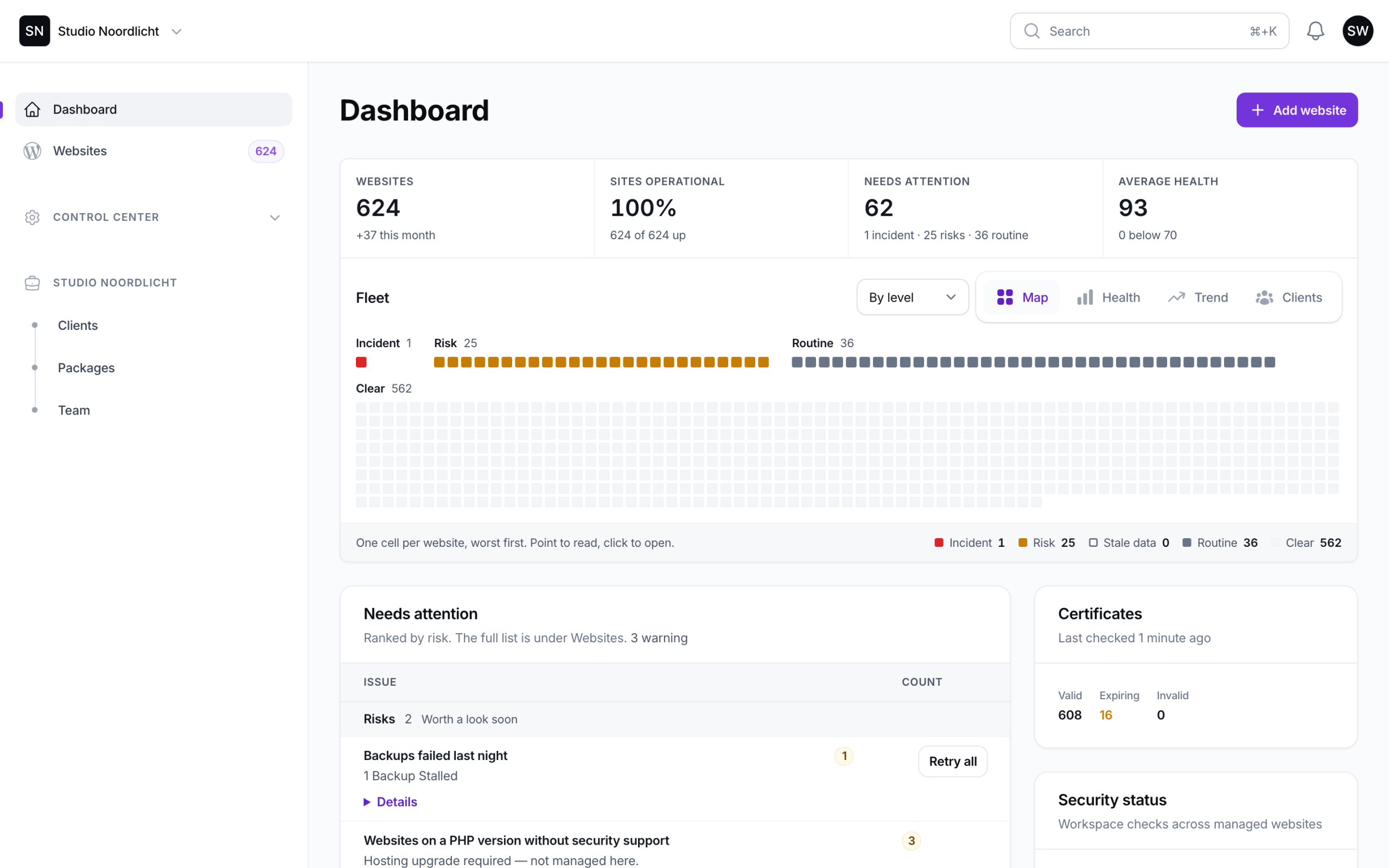
Task: Switch to the Map view tab
Action: (x=1022, y=297)
